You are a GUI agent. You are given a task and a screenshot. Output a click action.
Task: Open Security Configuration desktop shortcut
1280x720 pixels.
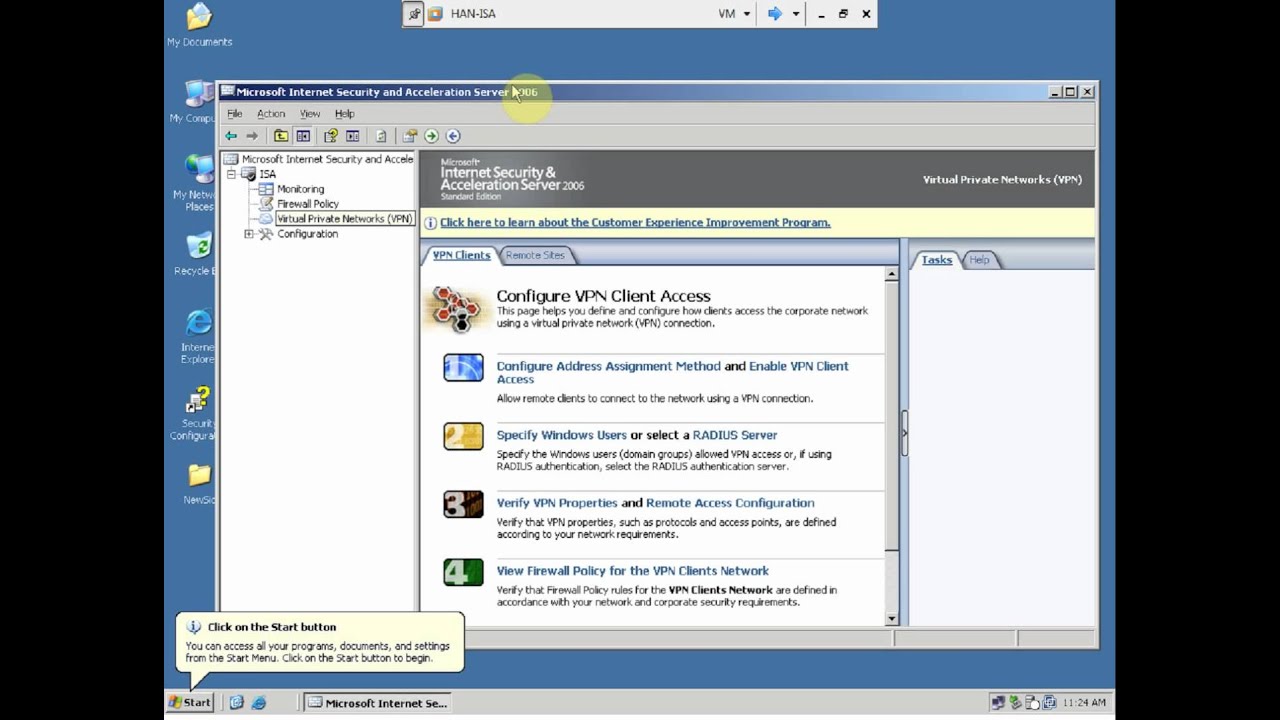pyautogui.click(x=196, y=412)
